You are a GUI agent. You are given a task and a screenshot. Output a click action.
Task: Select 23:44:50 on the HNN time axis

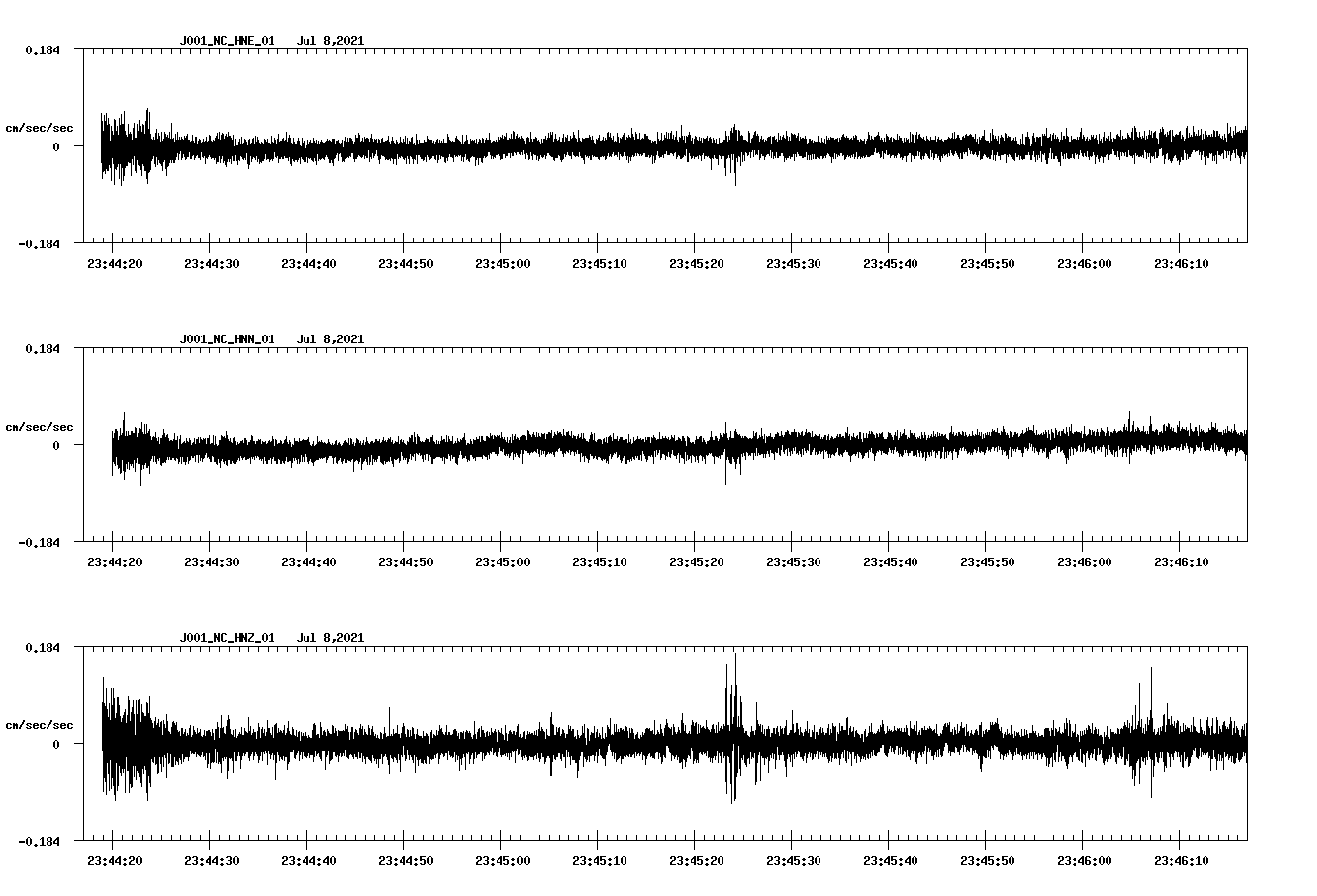click(405, 561)
